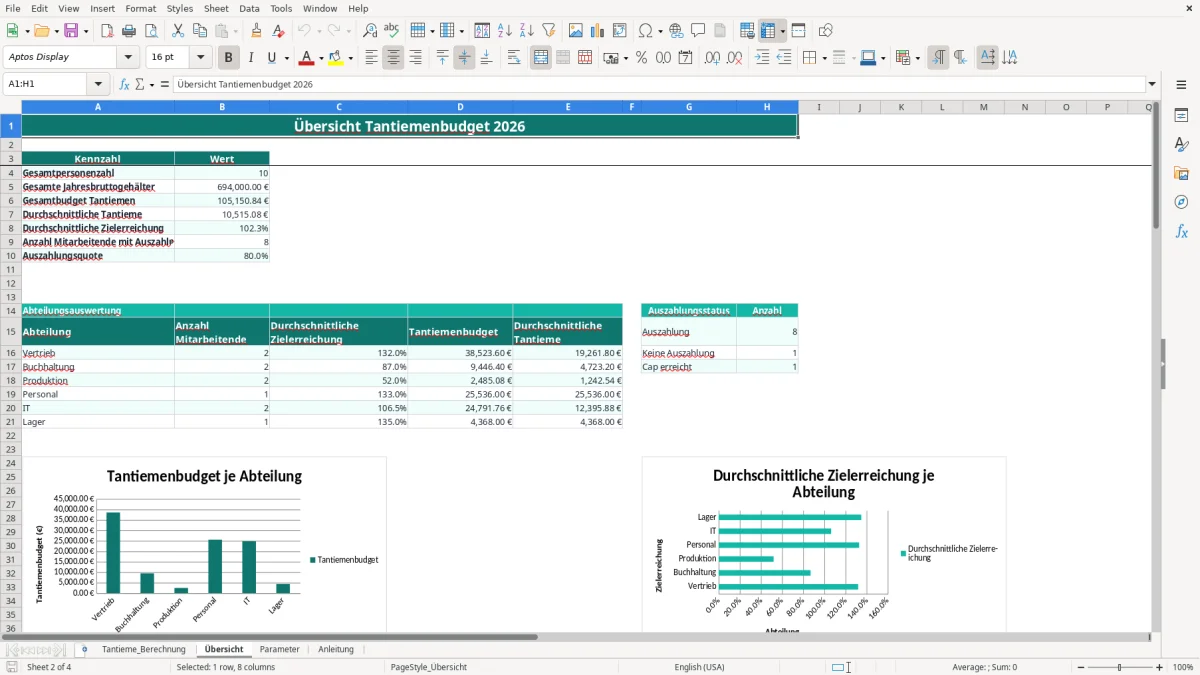Click PageStyle_Übersicht in status bar

click(429, 667)
